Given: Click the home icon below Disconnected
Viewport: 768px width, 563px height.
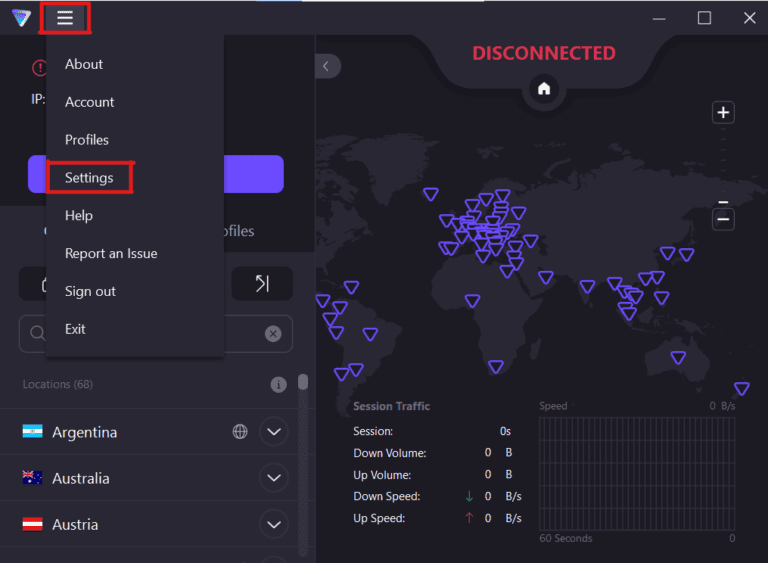Looking at the screenshot, I should point(544,89).
